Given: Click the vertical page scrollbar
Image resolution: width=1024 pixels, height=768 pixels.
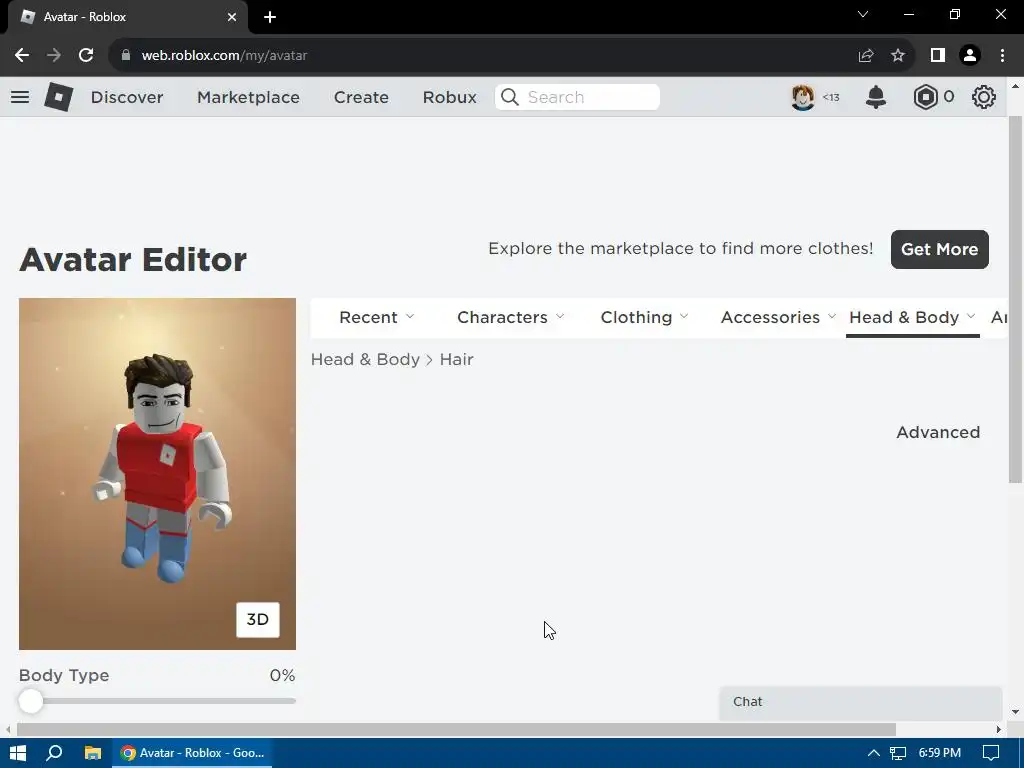Looking at the screenshot, I should tap(1015, 300).
